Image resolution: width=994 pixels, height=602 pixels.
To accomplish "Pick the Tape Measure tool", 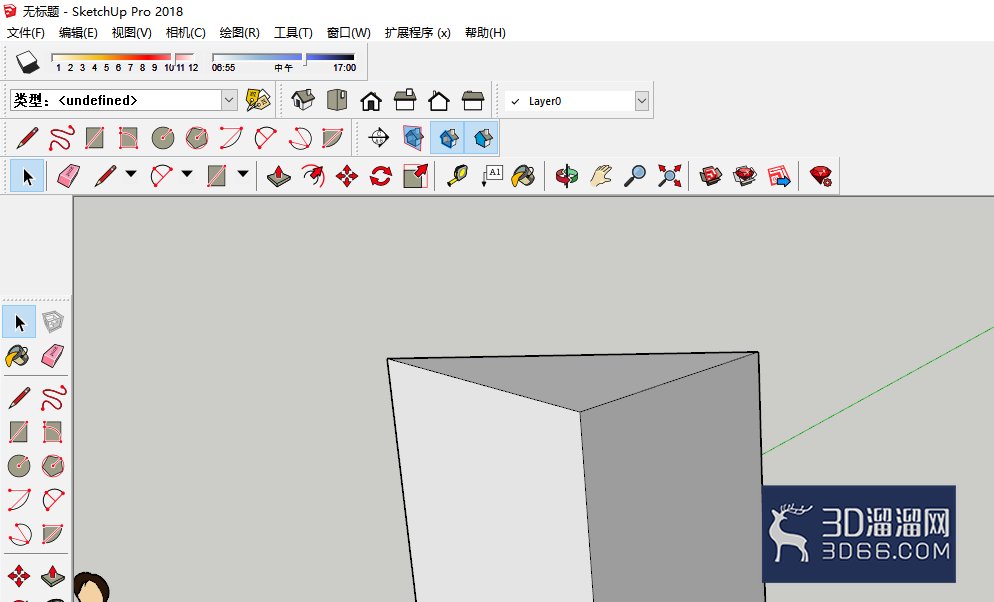I will coord(458,176).
